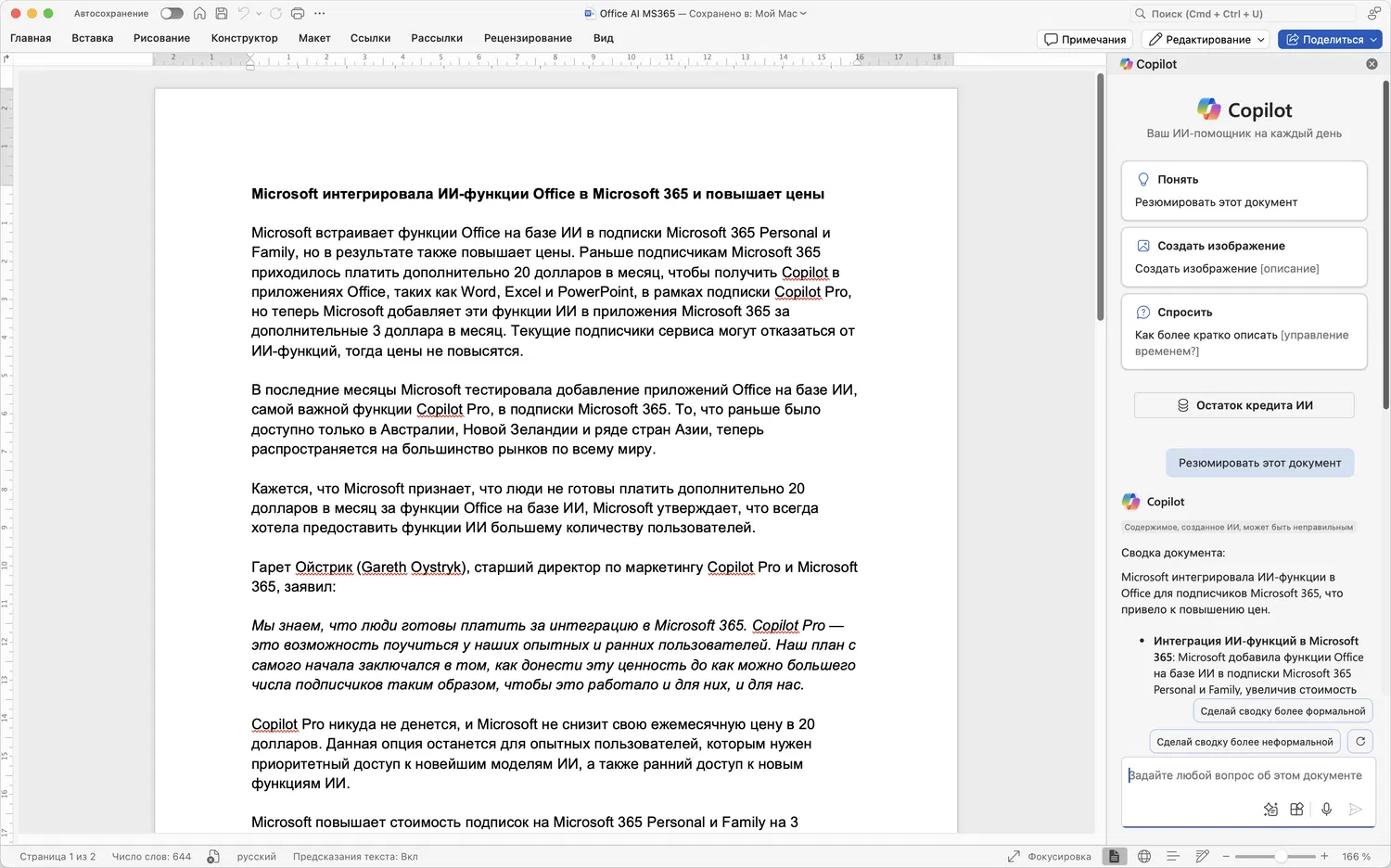Toggle the Автосохранение switch
Screen dimensions: 1391x868
click(172, 14)
